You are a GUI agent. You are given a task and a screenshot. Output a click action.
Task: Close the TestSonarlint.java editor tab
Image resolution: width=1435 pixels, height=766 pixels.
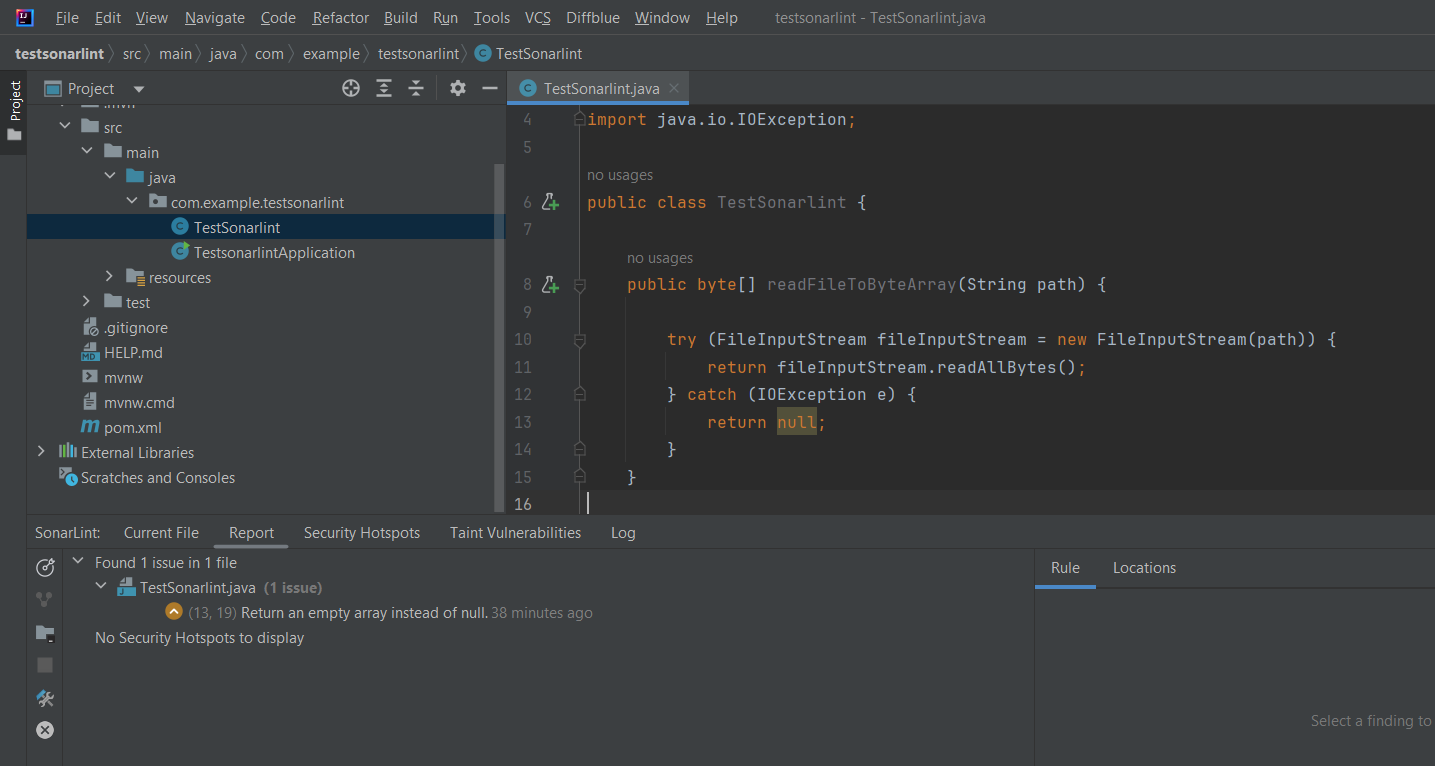coord(674,88)
